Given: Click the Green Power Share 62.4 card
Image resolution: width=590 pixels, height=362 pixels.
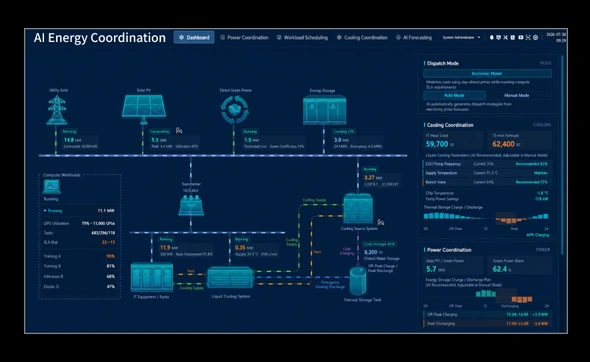Looking at the screenshot, I should click(520, 265).
